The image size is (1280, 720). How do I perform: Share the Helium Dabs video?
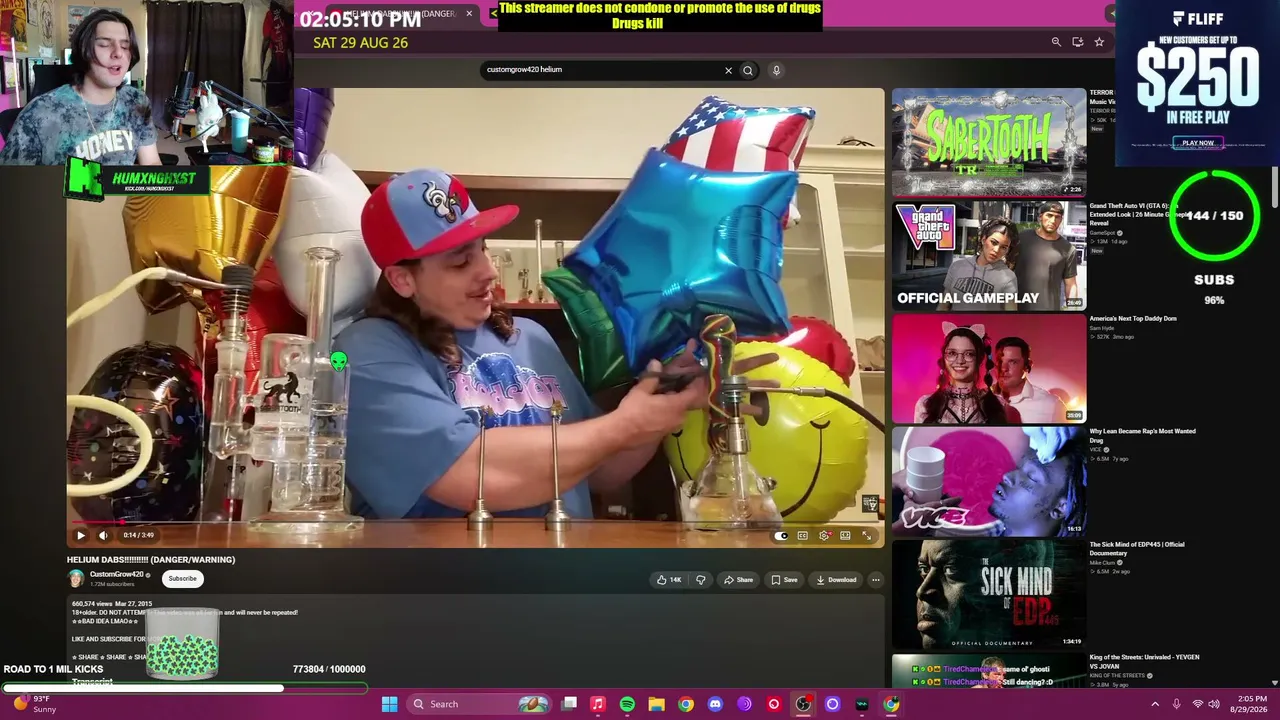pyautogui.click(x=738, y=580)
